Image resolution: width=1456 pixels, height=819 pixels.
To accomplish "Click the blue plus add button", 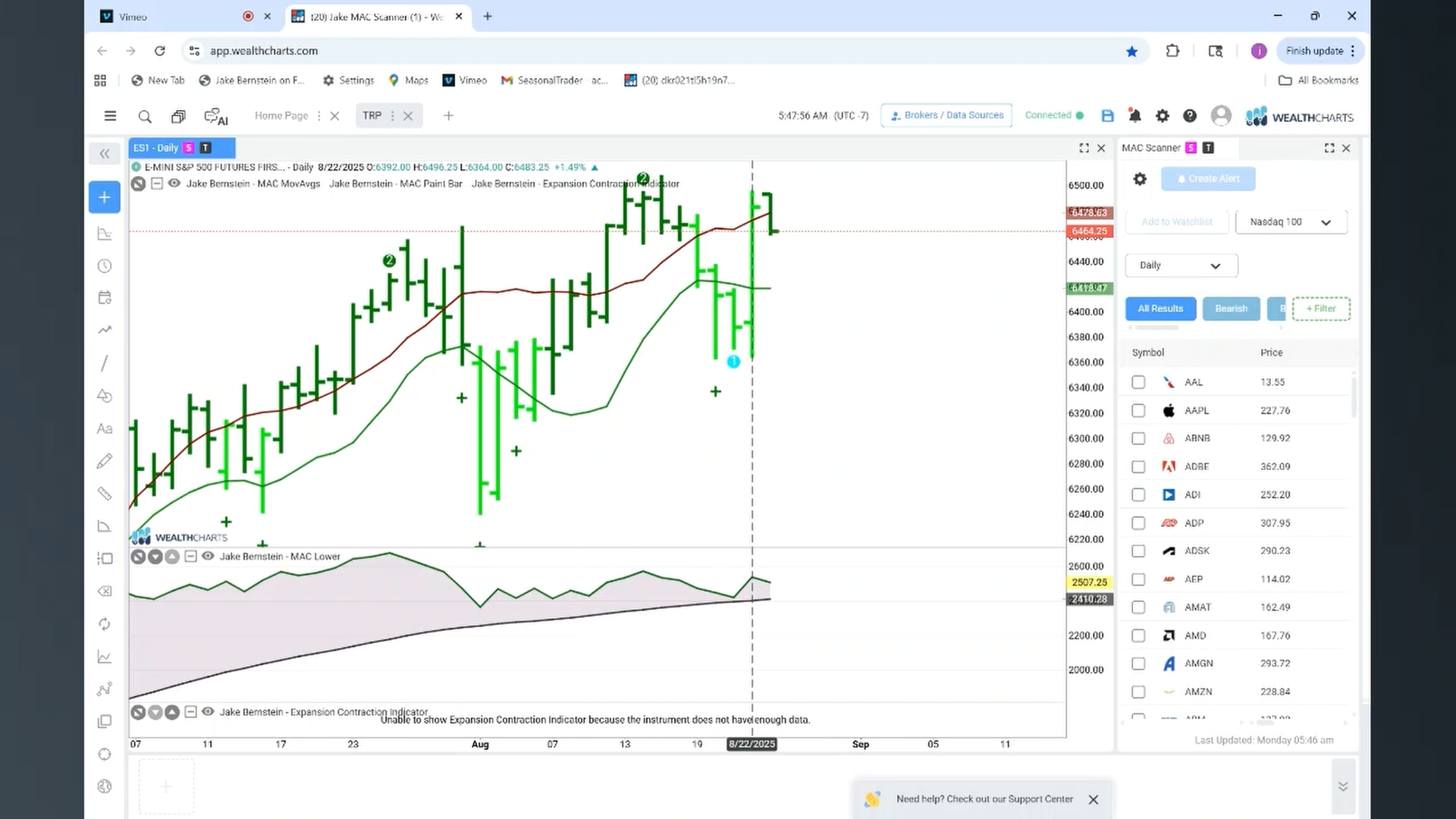I will tap(105, 197).
